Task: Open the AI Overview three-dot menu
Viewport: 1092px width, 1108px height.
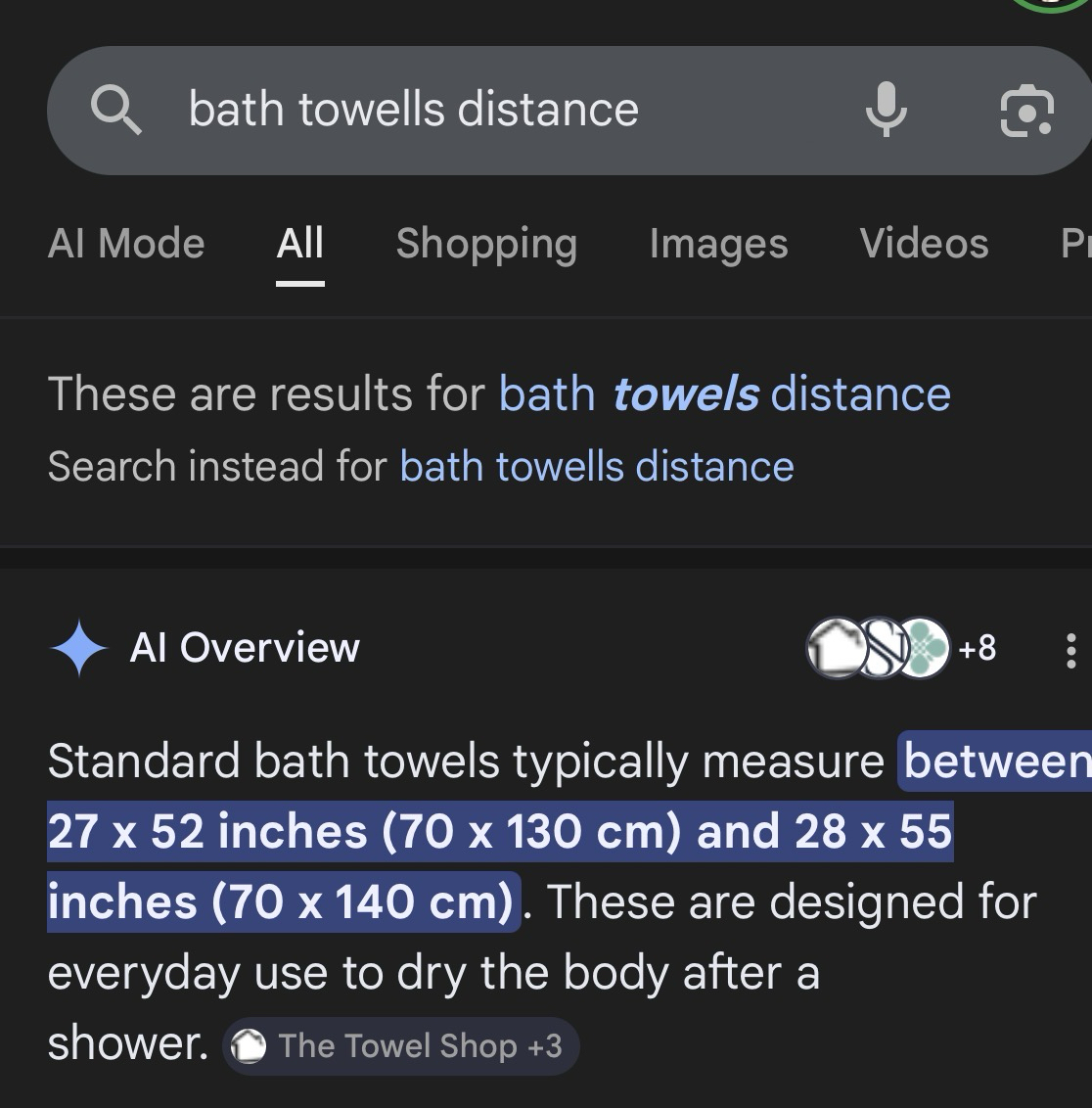Action: pos(1071,650)
